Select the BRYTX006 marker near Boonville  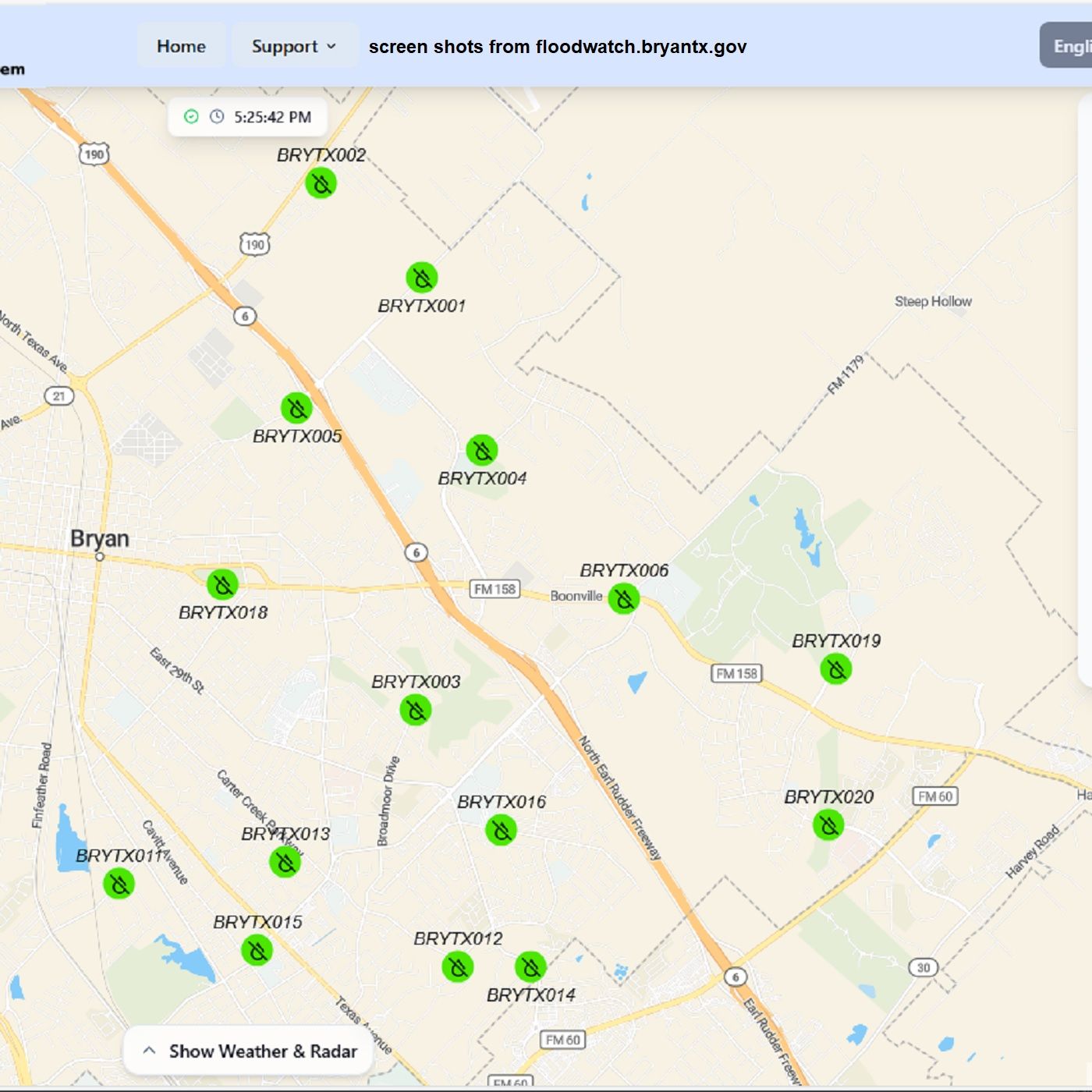[624, 598]
